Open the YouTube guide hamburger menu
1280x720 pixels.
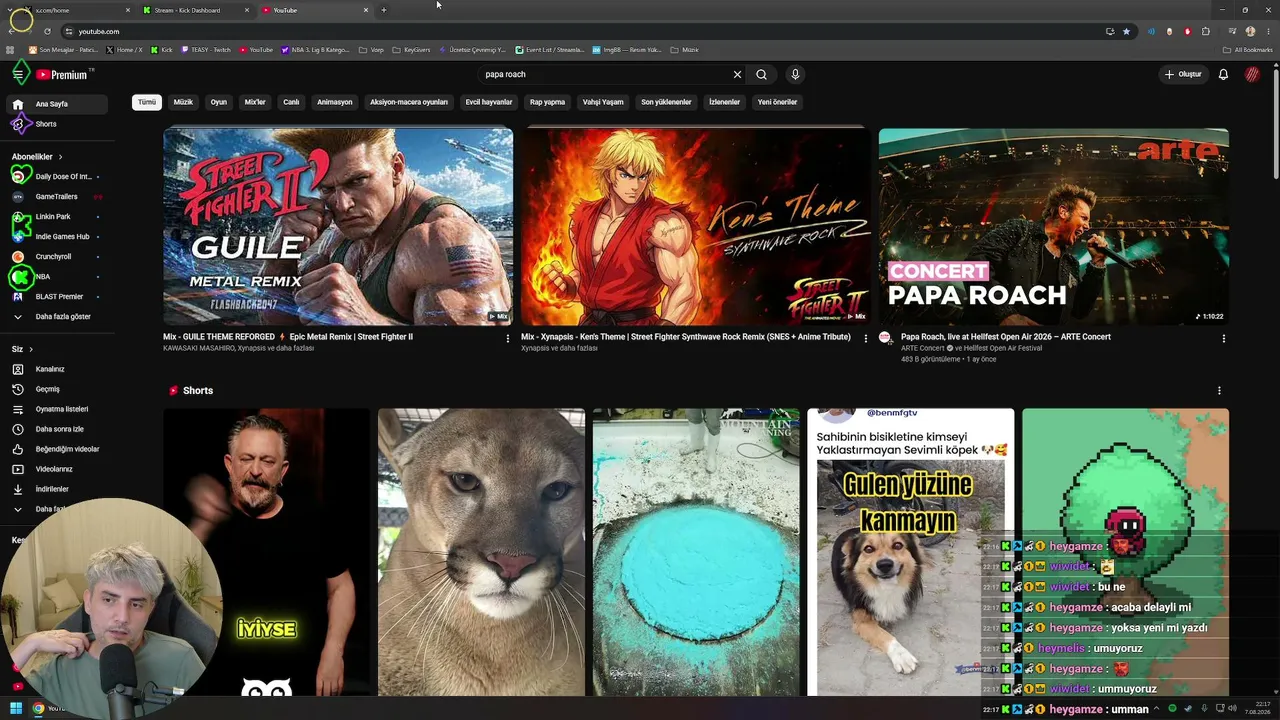click(x=18, y=74)
